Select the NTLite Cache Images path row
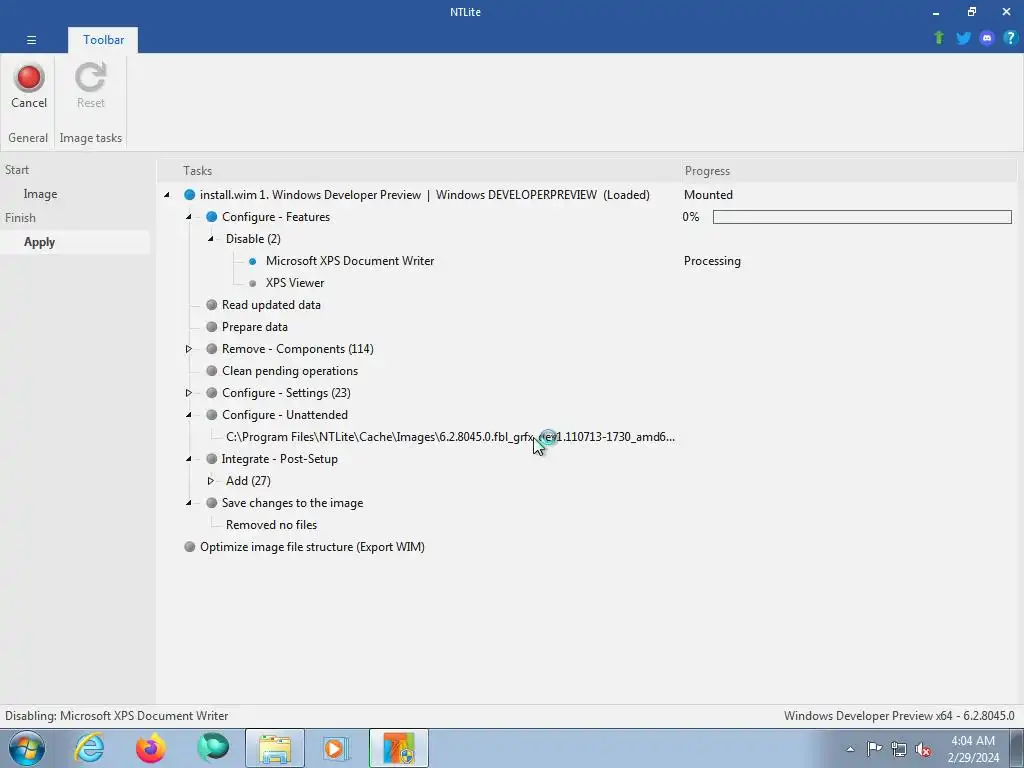The image size is (1024, 768). pyautogui.click(x=451, y=437)
